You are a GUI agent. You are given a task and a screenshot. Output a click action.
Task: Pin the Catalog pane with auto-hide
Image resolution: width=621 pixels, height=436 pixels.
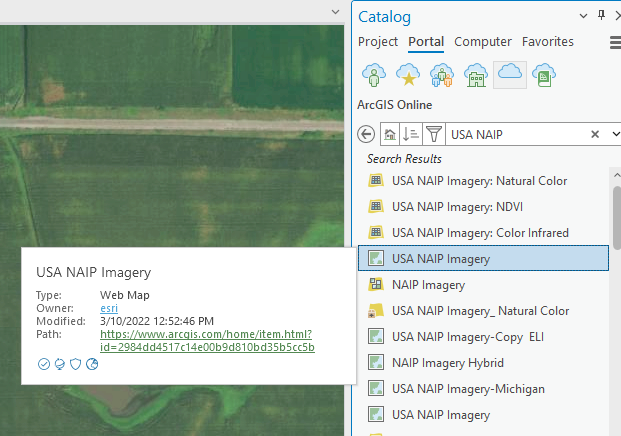tap(601, 15)
